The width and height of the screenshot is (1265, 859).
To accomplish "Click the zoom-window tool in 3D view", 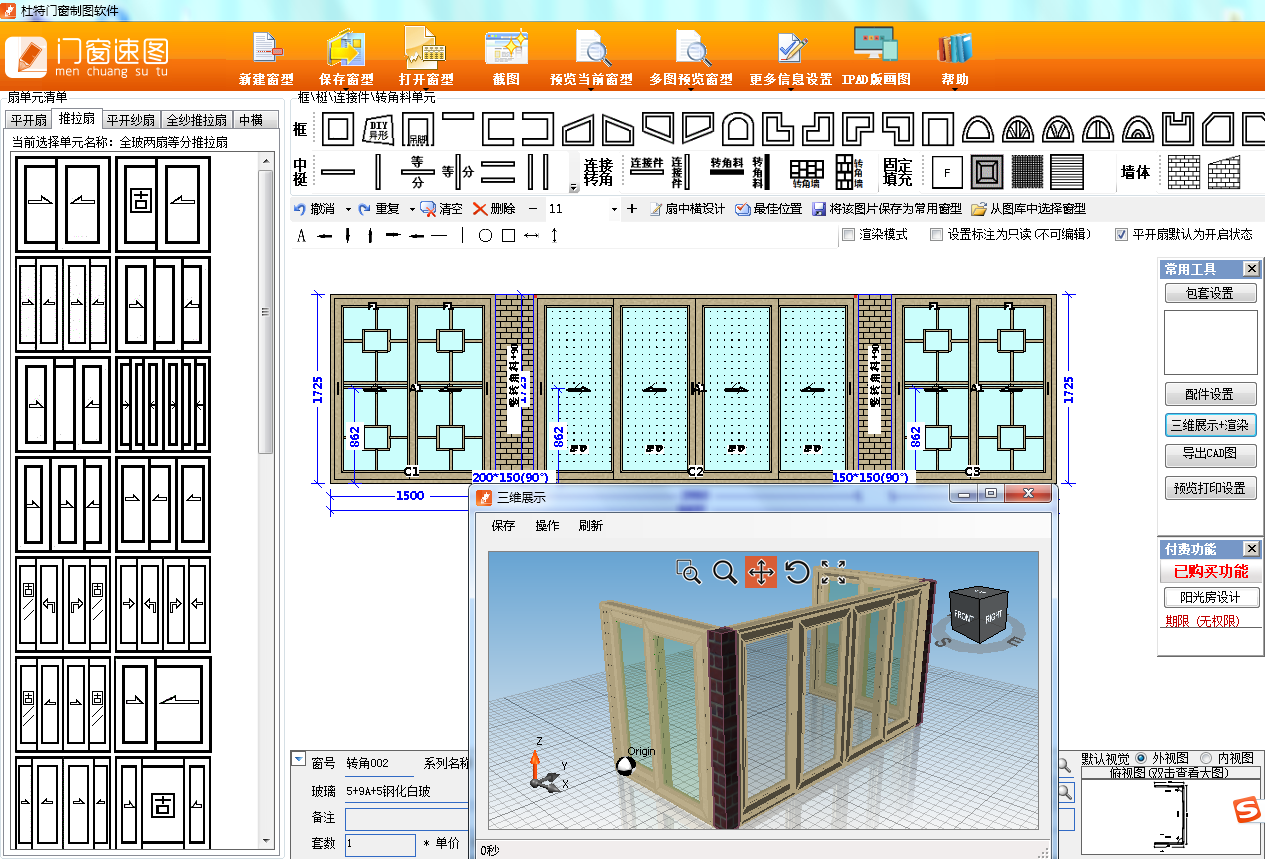I will [x=688, y=572].
